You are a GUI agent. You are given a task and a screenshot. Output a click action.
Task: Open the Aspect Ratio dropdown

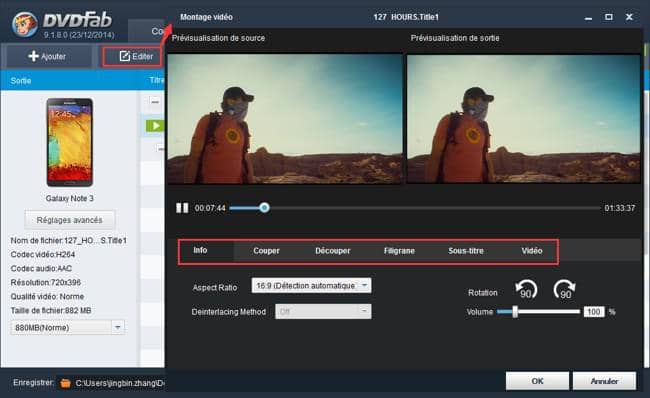pos(311,286)
